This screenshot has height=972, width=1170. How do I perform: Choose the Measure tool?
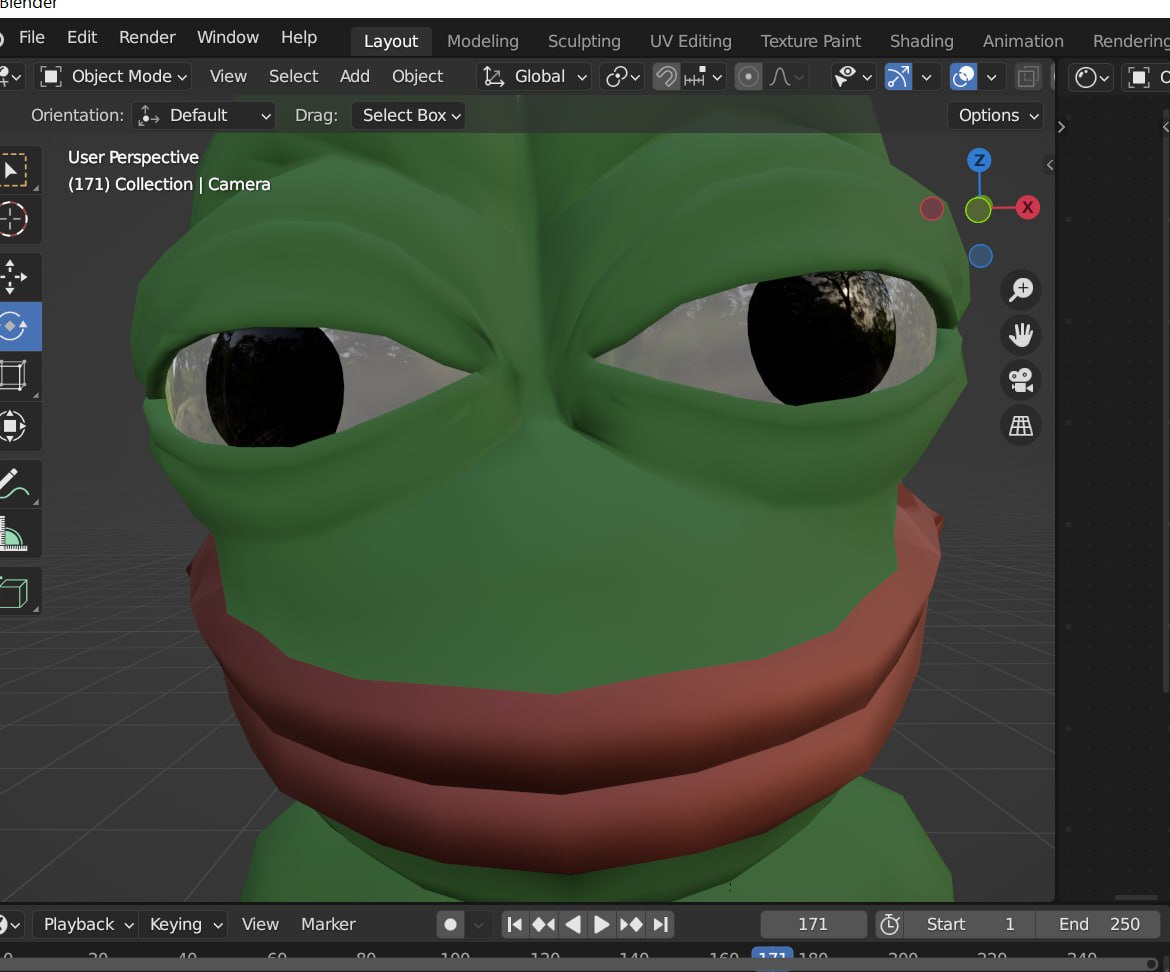[13, 534]
